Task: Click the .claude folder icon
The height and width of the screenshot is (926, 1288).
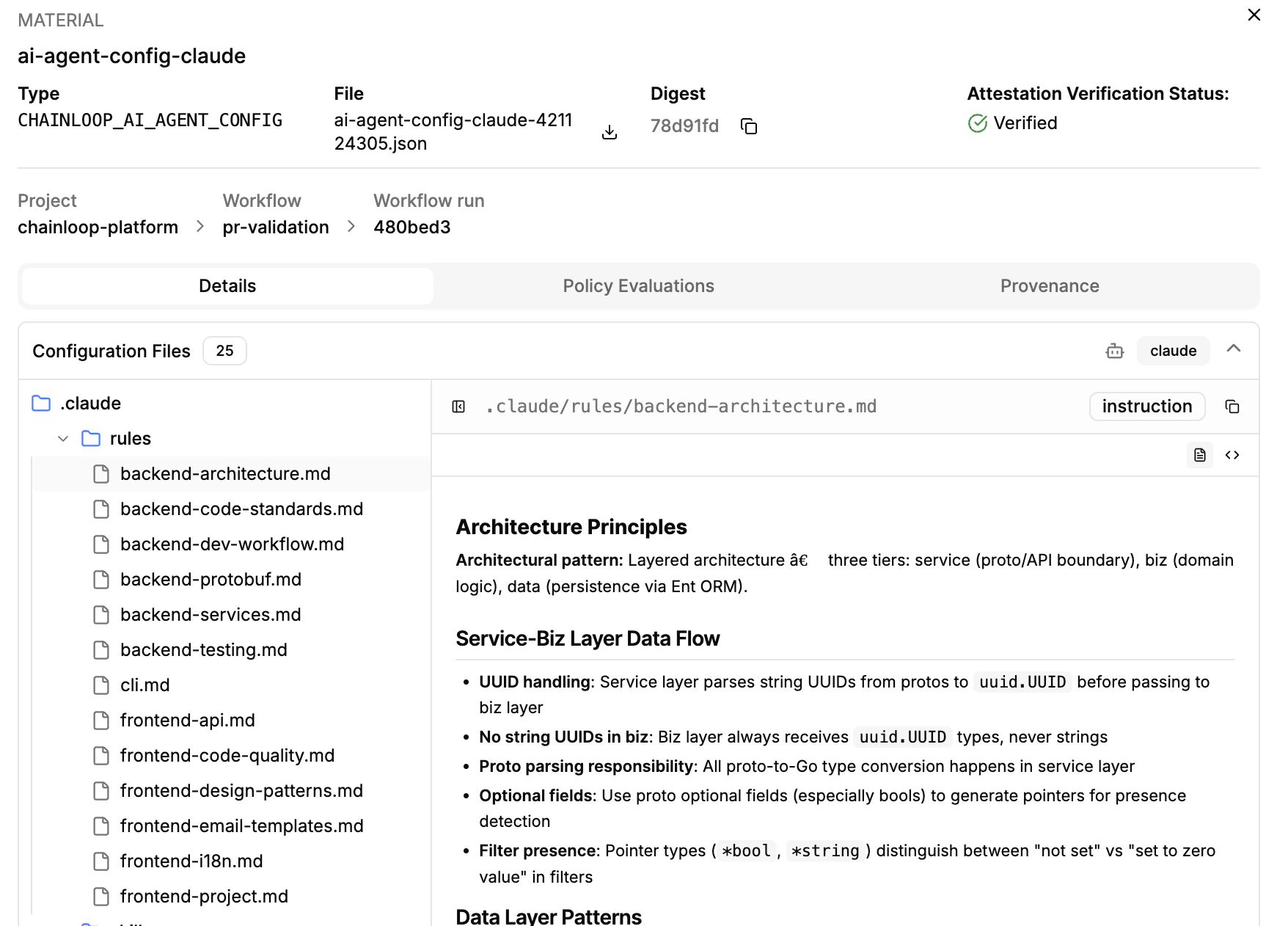Action: pyautogui.click(x=40, y=403)
